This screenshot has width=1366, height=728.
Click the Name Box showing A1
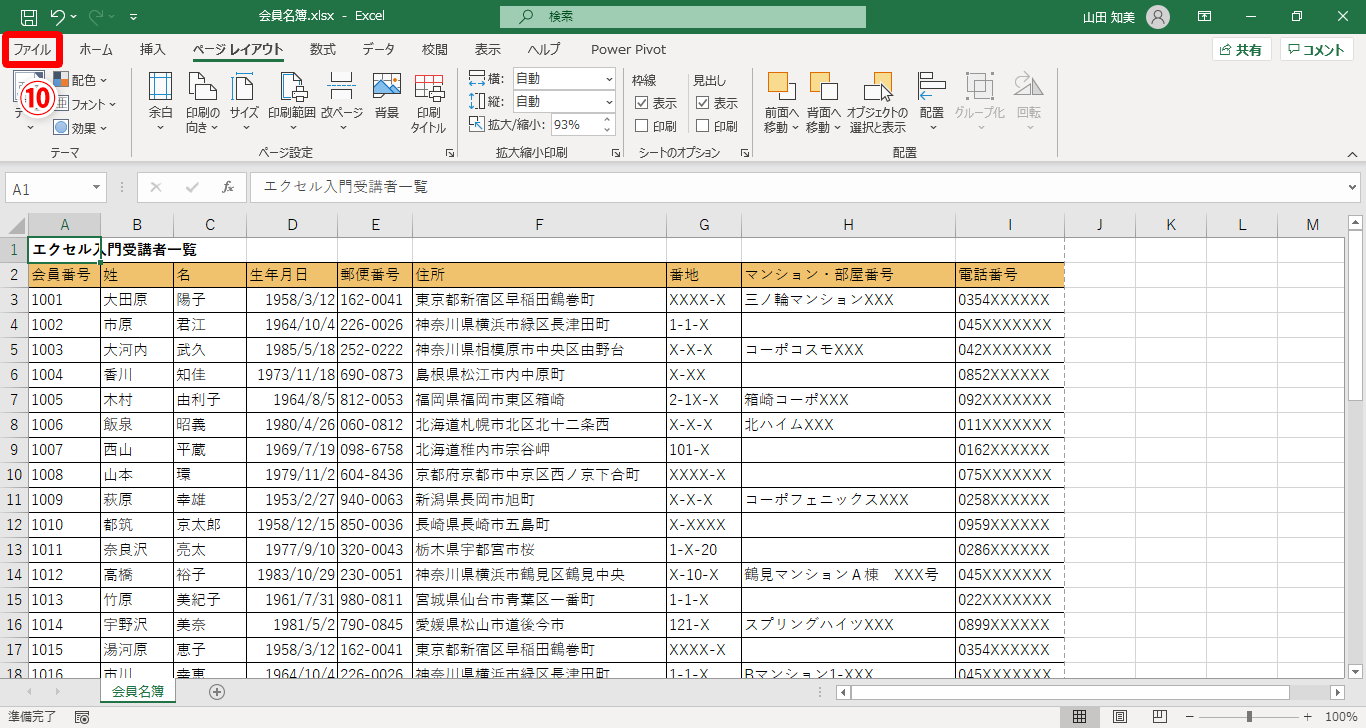(x=48, y=188)
